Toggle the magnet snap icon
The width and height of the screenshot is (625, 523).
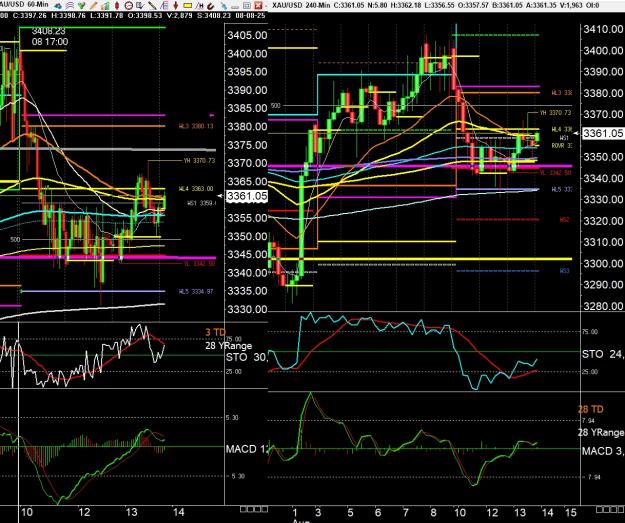click(x=211, y=6)
